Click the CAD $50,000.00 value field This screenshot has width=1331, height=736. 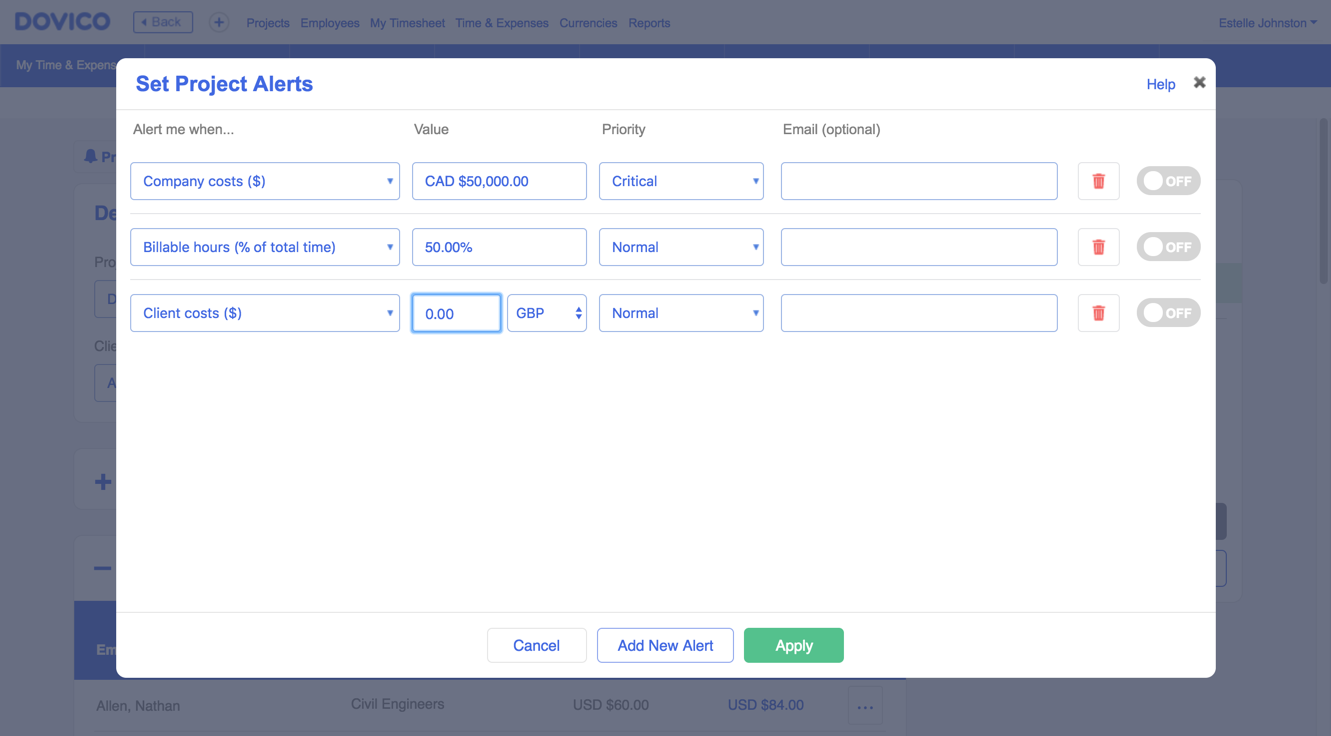pos(499,181)
